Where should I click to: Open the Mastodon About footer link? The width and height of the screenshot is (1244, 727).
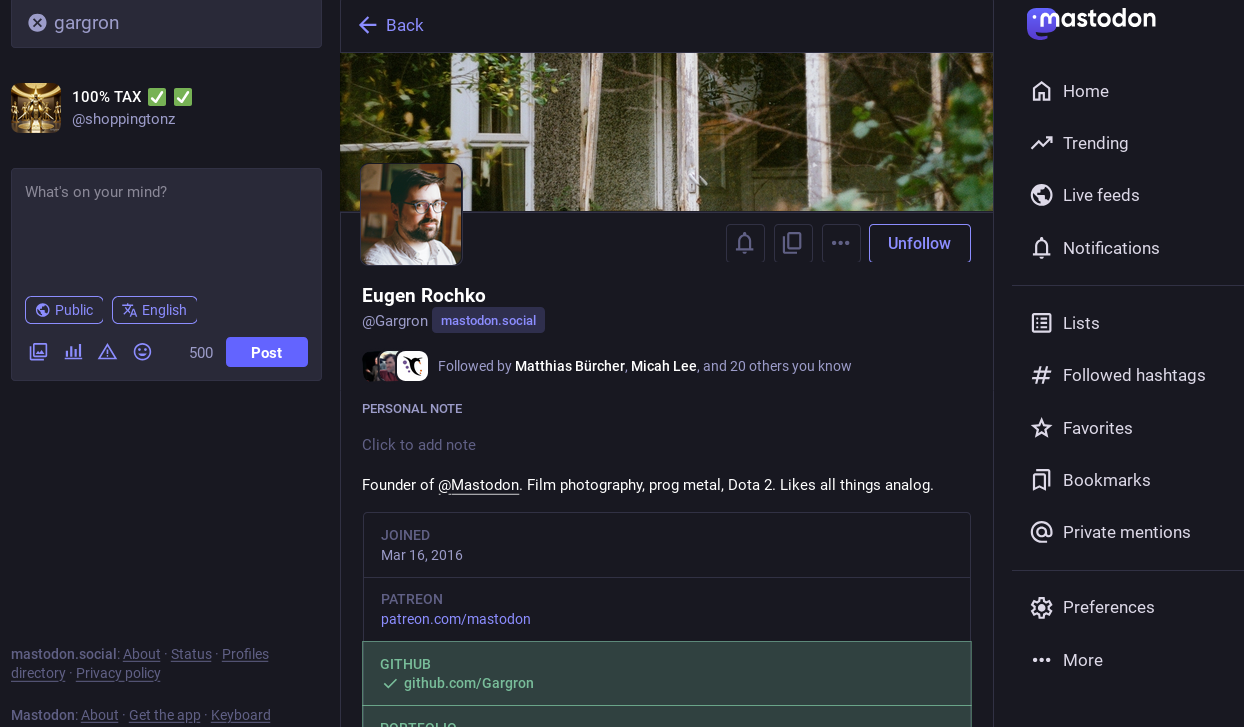[100, 715]
